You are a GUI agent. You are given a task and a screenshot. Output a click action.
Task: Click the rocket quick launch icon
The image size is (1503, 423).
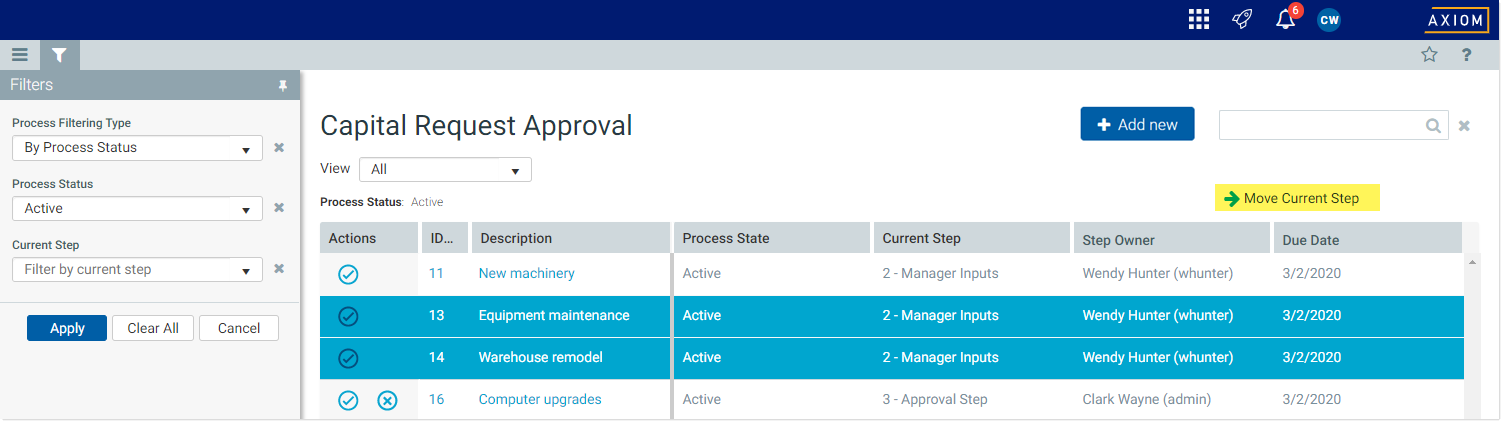point(1242,19)
